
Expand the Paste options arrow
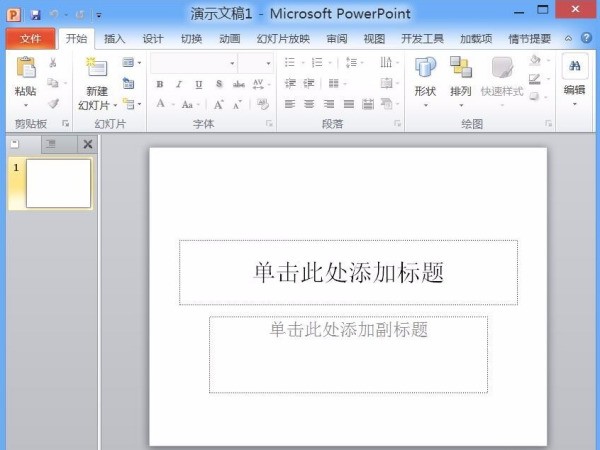(26, 105)
